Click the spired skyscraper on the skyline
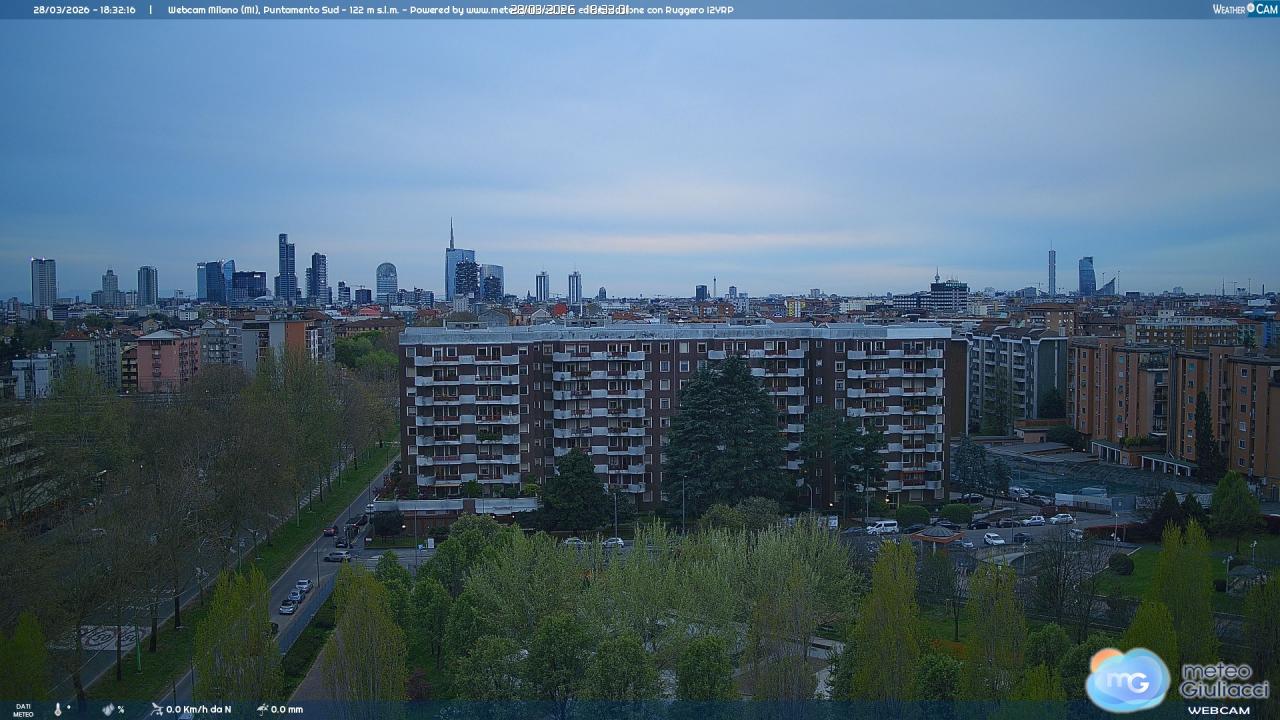1280x720 pixels. point(453,262)
